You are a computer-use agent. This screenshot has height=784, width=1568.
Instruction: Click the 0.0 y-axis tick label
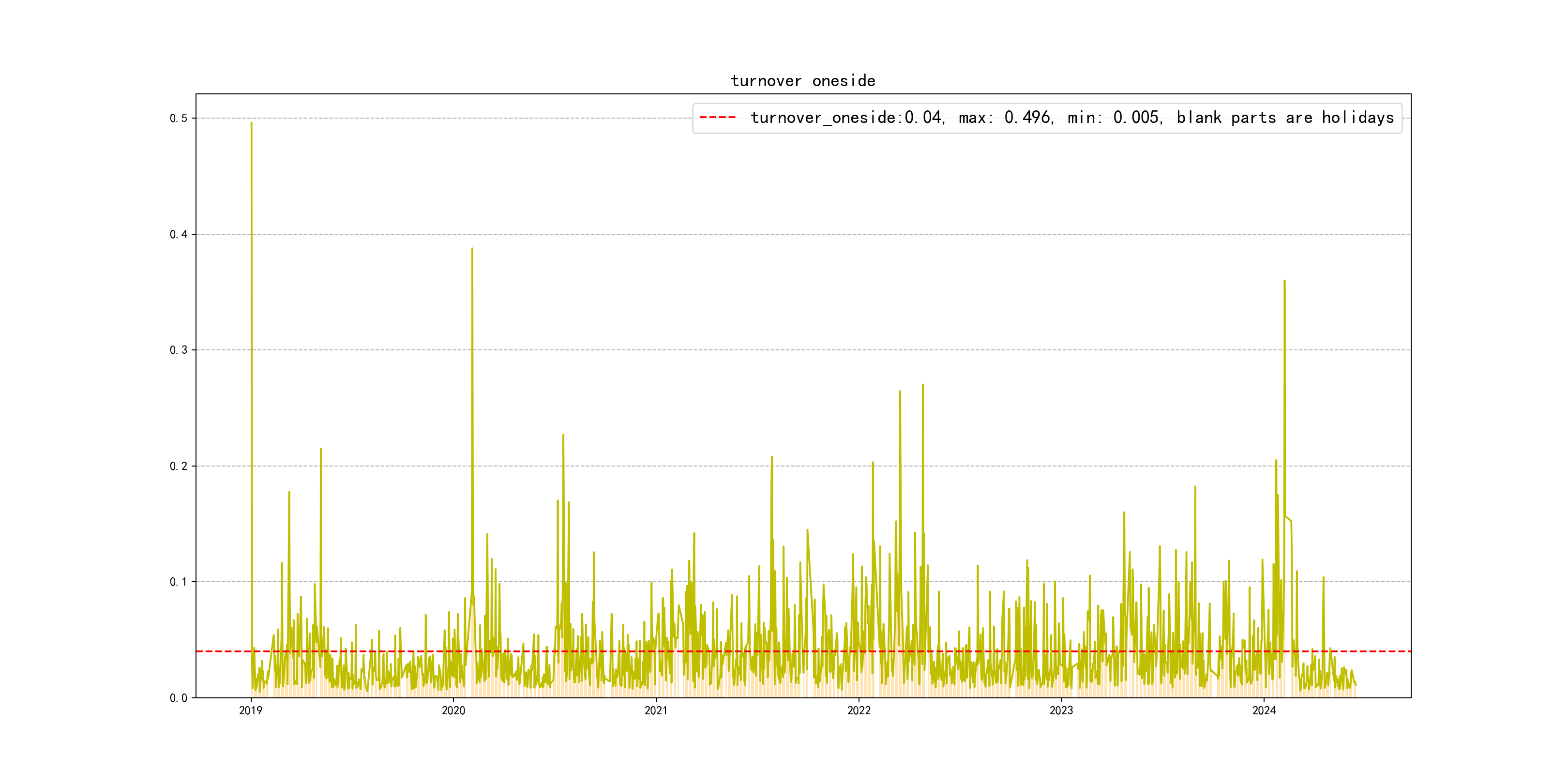tap(179, 698)
